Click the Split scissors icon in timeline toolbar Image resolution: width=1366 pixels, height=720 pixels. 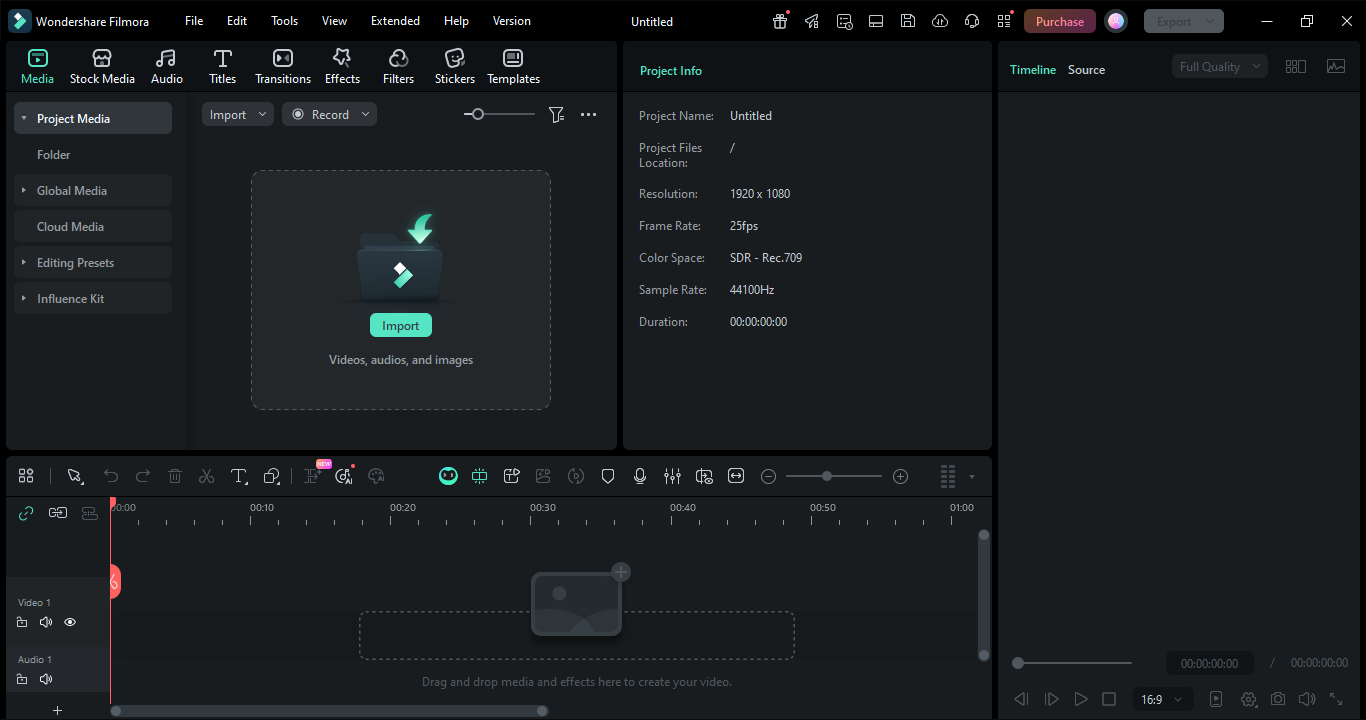point(206,477)
